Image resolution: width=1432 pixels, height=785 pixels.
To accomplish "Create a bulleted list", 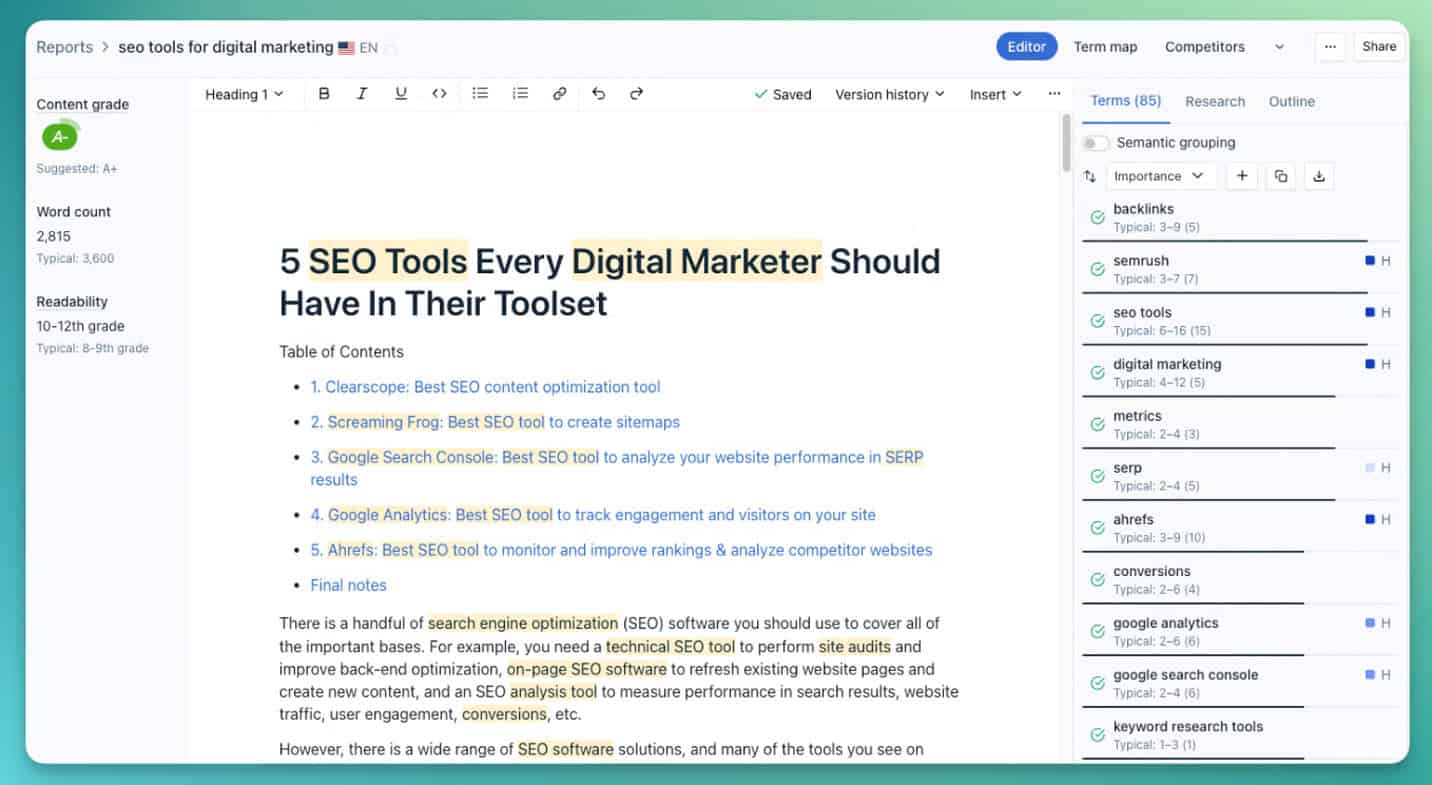I will pos(480,94).
